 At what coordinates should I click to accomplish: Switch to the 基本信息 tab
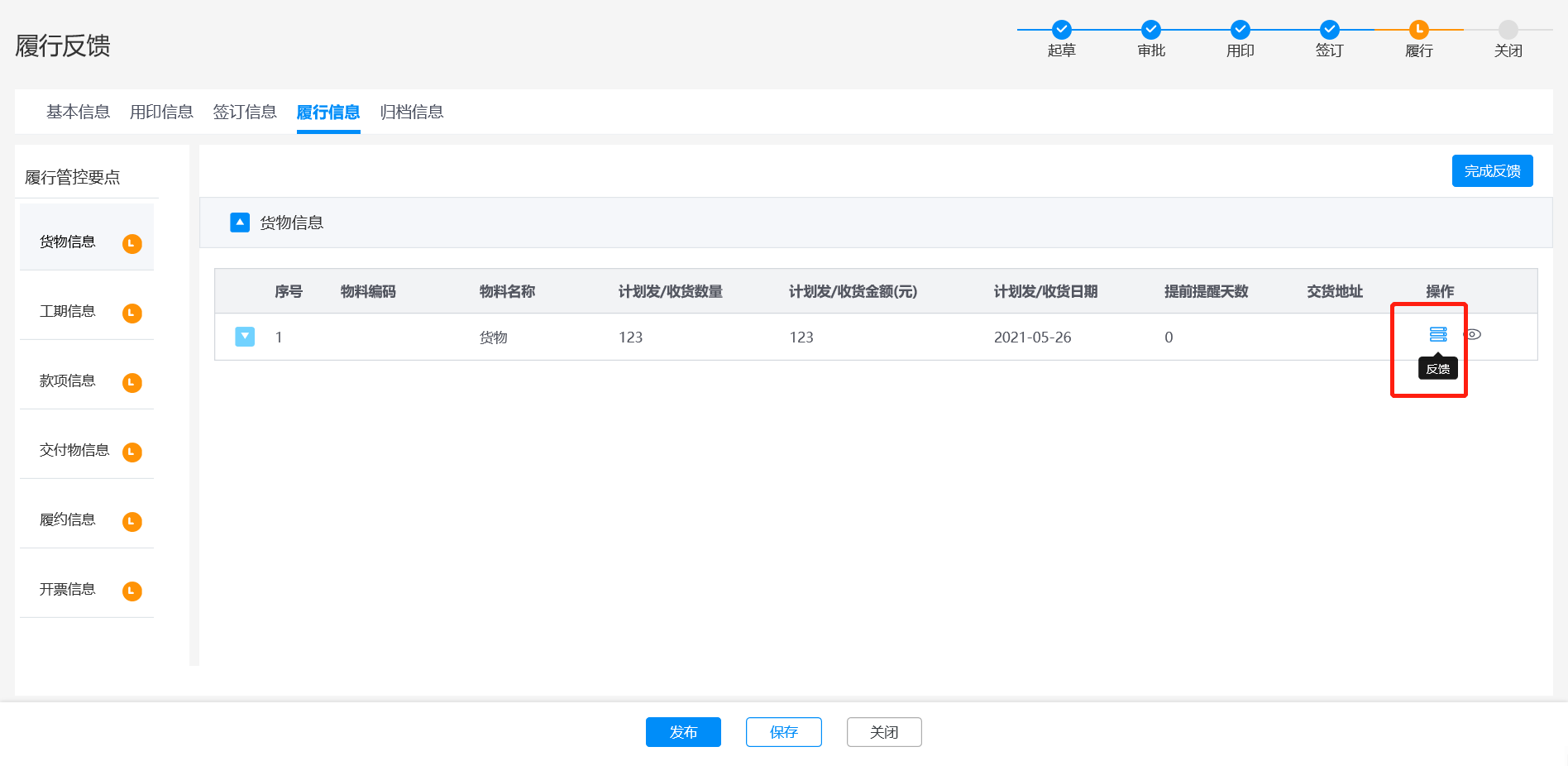point(78,112)
